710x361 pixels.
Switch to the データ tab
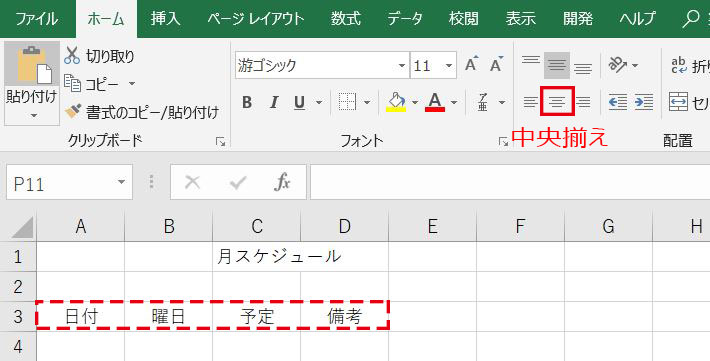(405, 19)
